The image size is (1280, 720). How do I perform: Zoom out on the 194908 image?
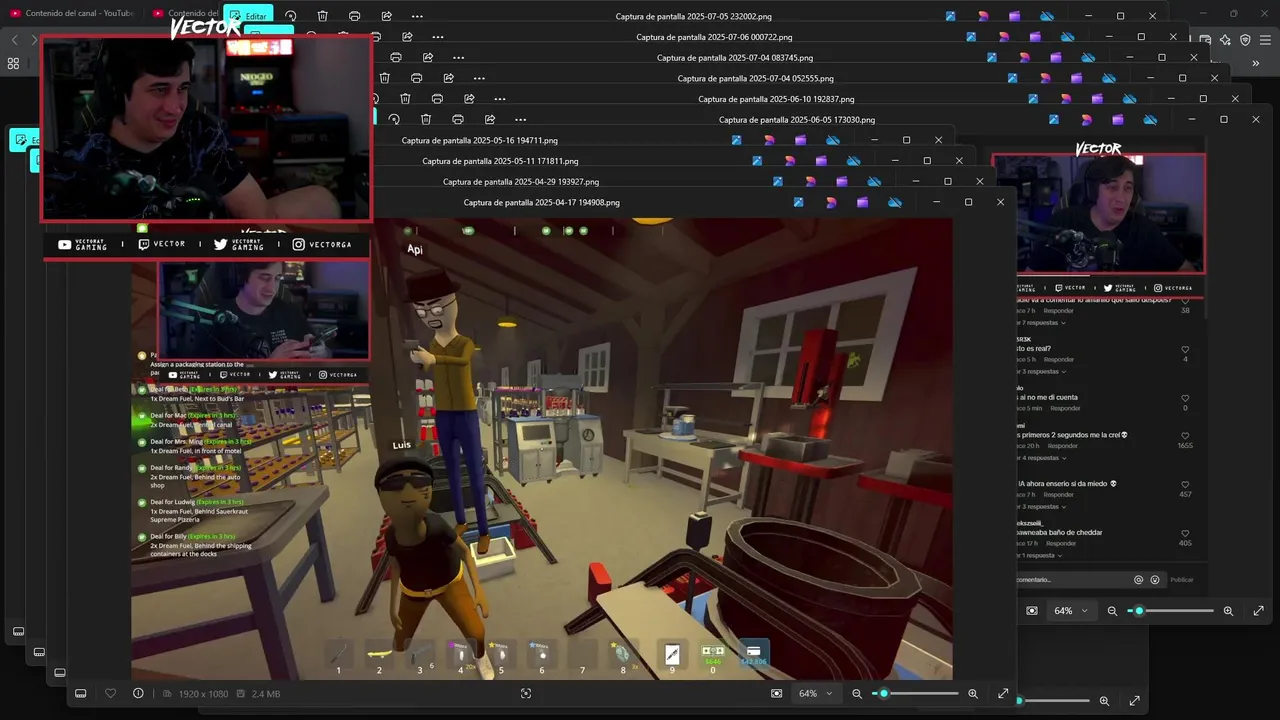tap(856, 693)
